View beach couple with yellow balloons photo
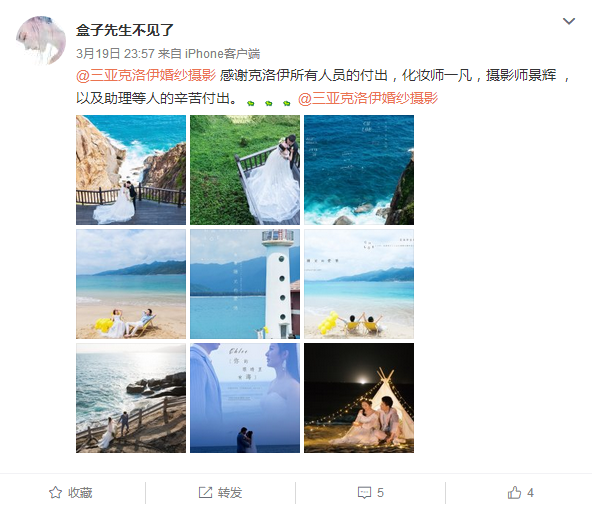The image size is (592, 508). (x=131, y=284)
